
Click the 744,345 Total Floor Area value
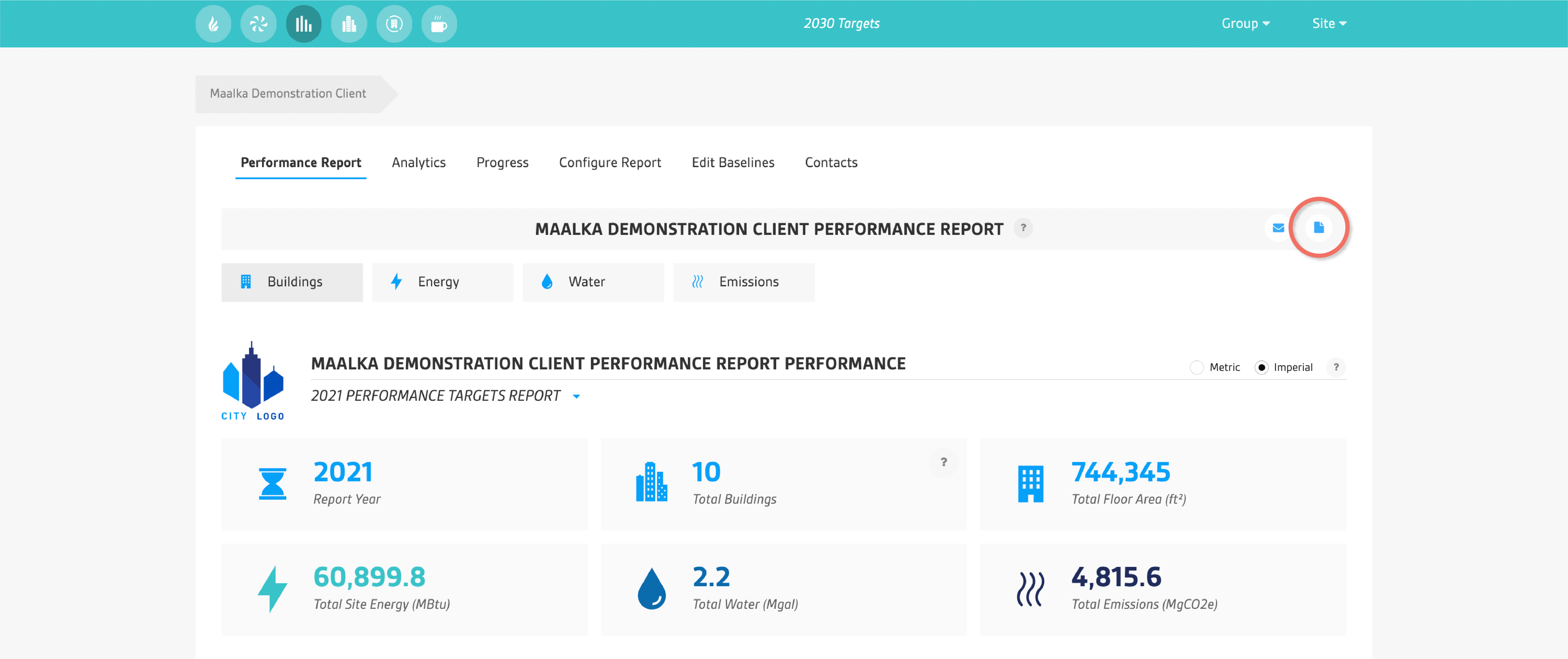coord(1121,472)
